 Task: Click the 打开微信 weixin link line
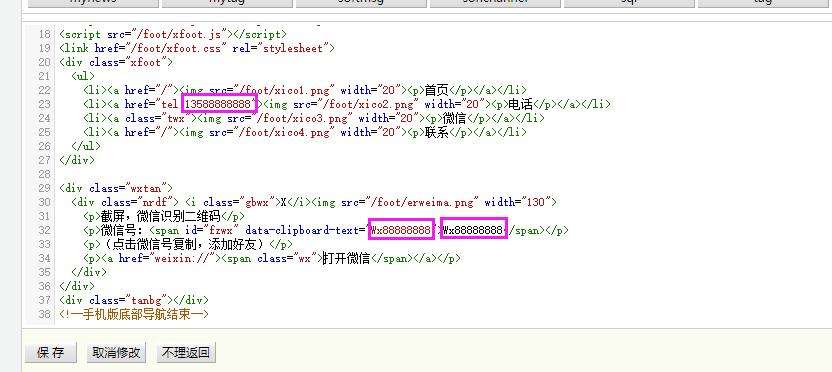point(272,258)
